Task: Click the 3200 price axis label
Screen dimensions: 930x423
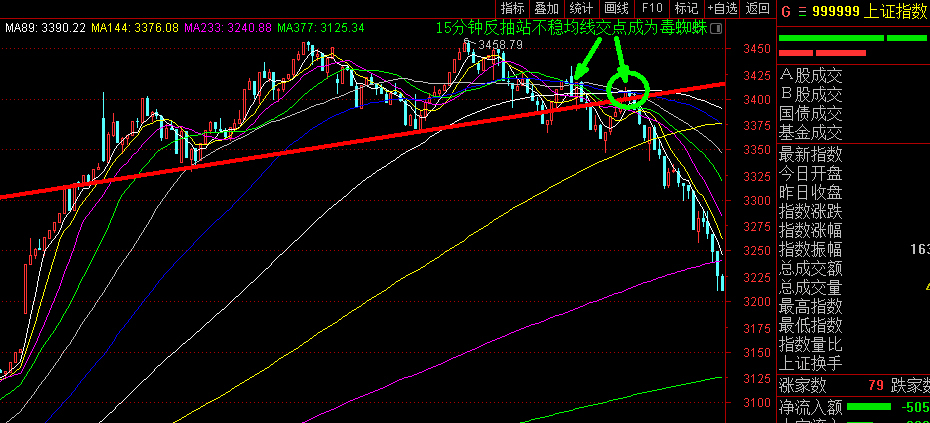Action: point(757,301)
